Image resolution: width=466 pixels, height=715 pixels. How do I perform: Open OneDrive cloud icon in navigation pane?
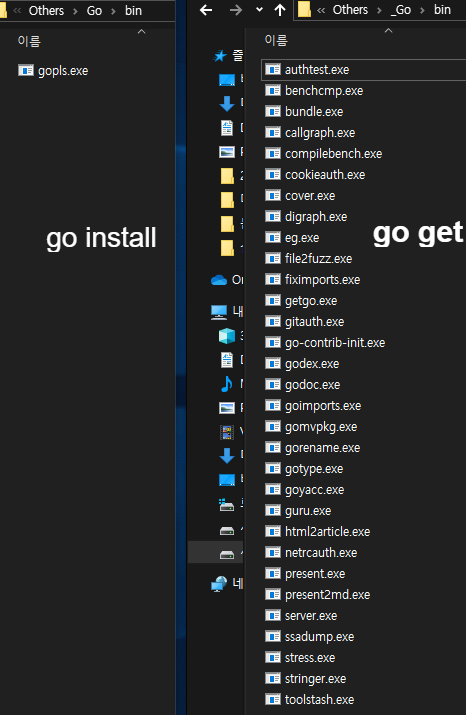click(x=219, y=280)
